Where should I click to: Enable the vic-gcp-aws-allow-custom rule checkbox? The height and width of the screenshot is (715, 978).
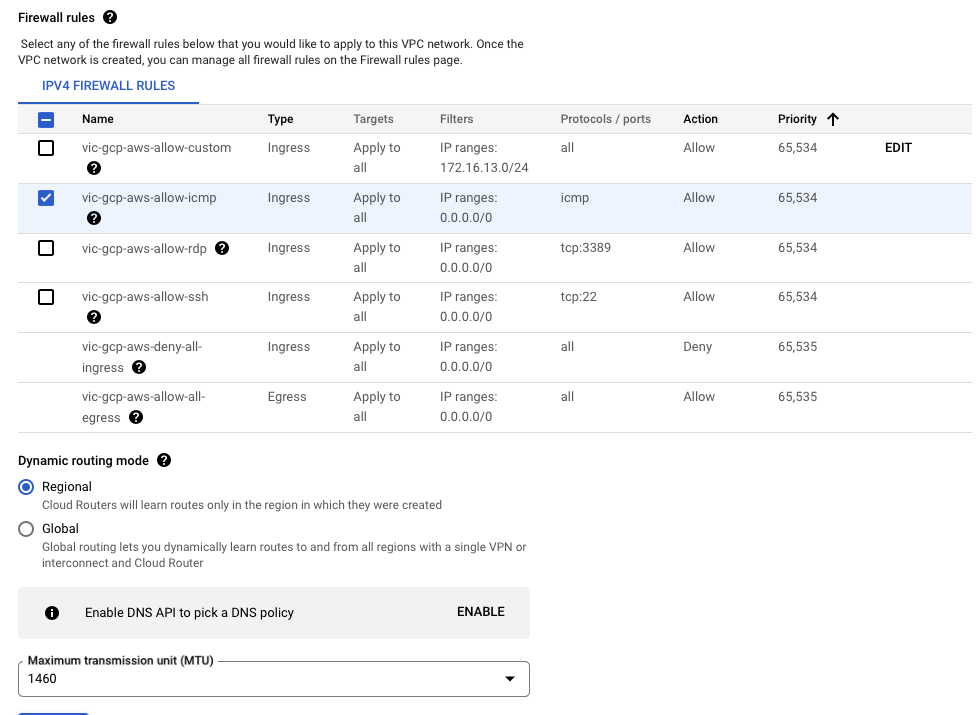(46, 148)
